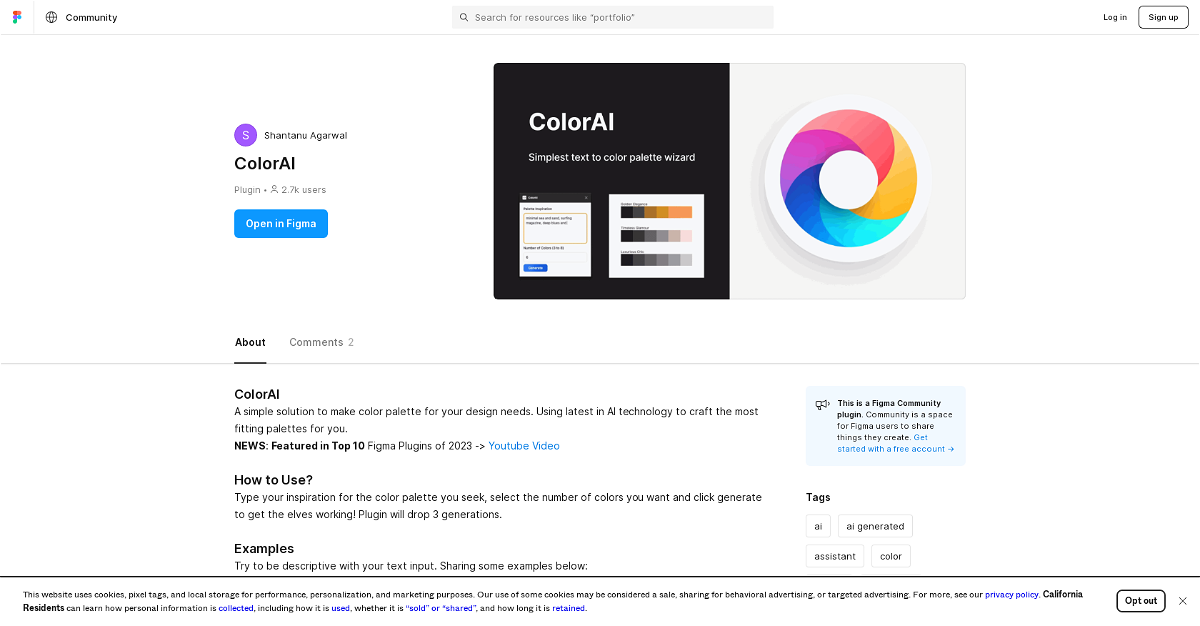Click the users count icon
Image resolution: width=1200 pixels, height=626 pixels.
coord(274,189)
